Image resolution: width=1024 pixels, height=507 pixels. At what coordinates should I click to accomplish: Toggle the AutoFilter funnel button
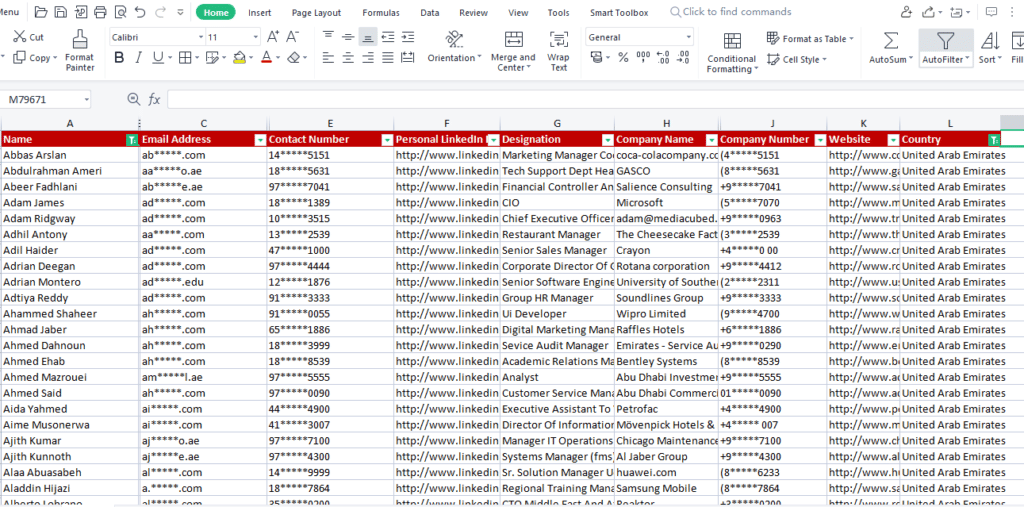(946, 48)
